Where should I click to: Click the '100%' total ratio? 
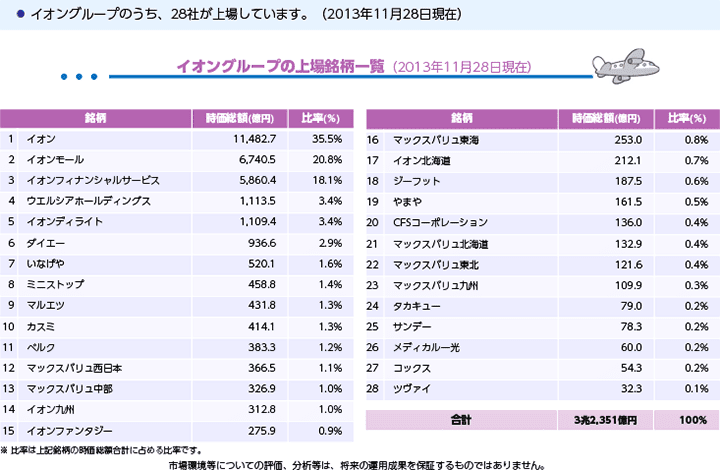693,420
